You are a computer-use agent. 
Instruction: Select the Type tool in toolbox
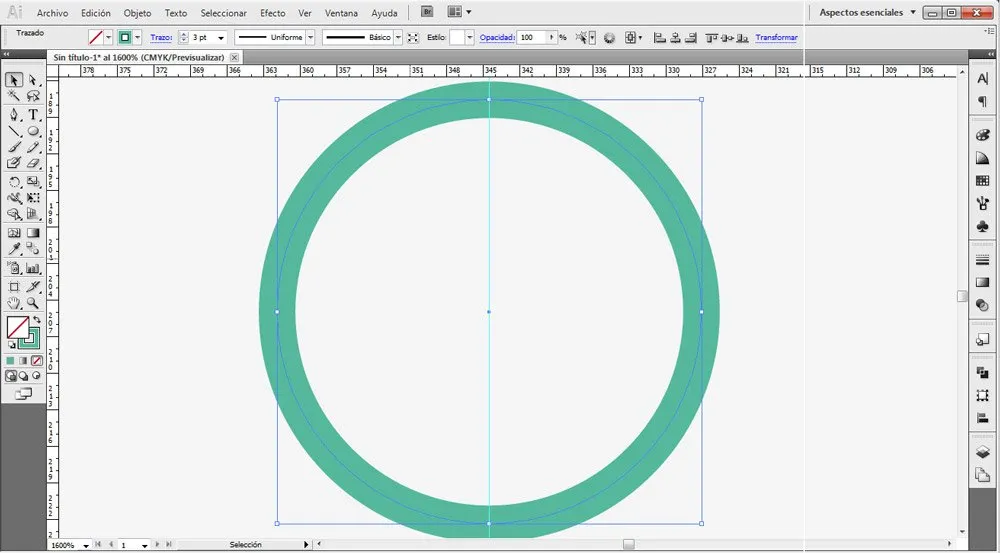tap(33, 115)
